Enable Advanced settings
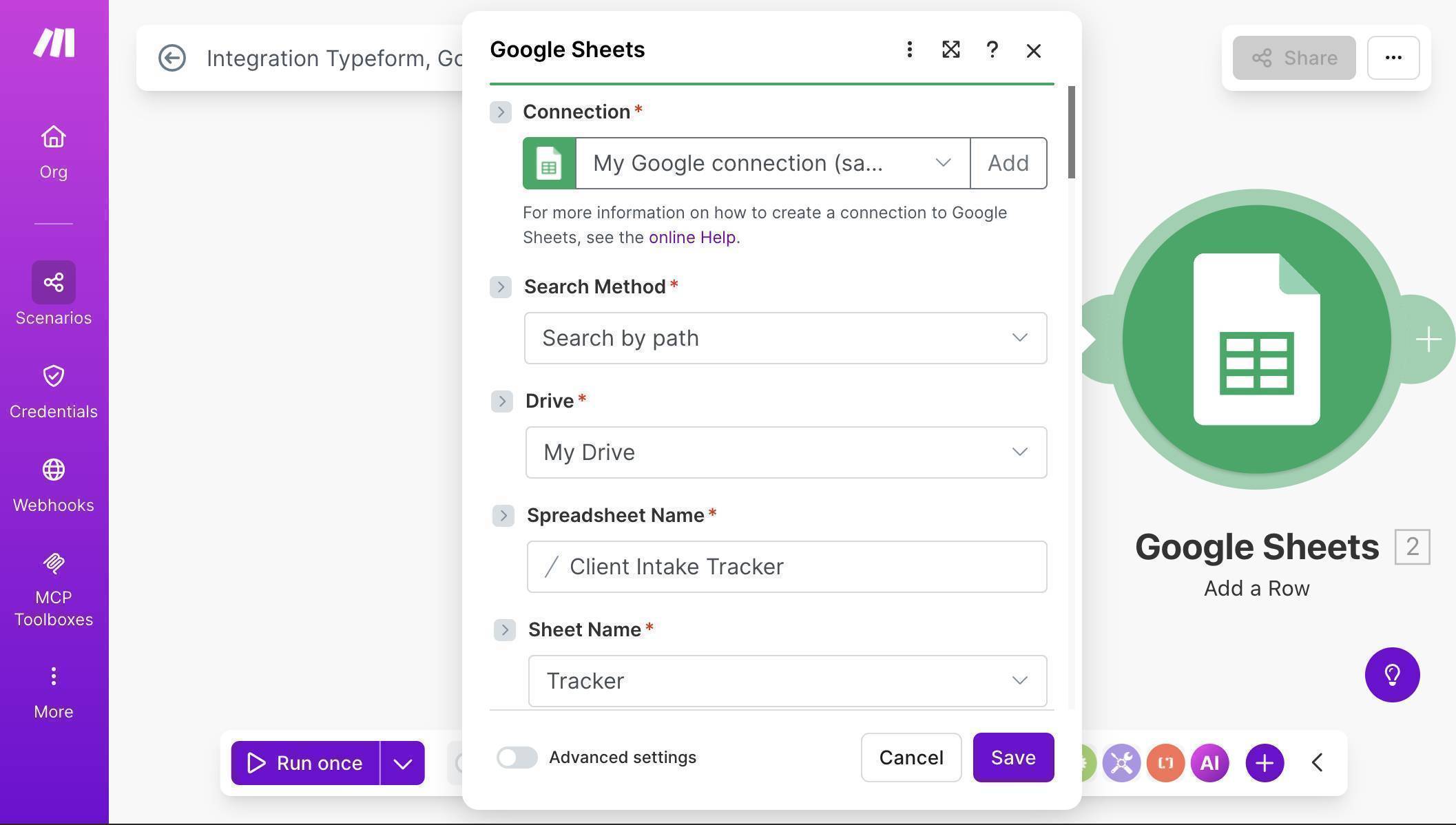 (x=517, y=758)
